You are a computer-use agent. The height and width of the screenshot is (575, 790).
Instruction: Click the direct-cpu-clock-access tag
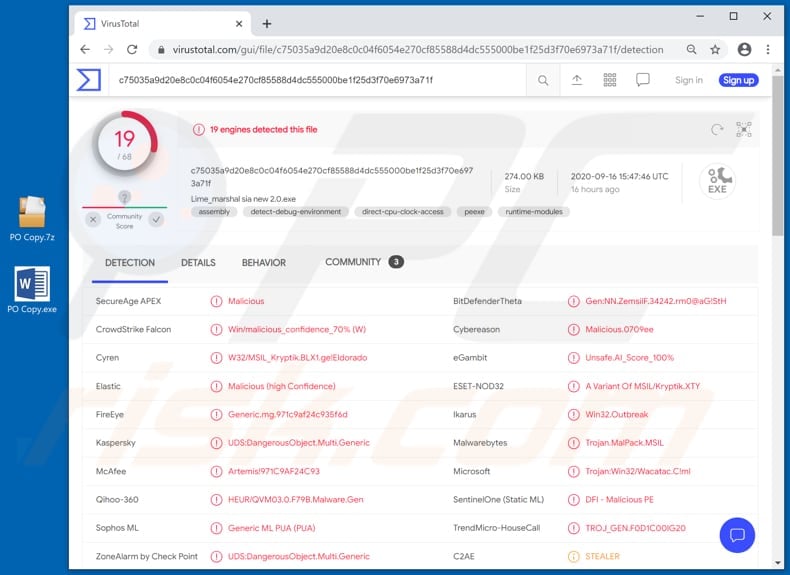pos(403,212)
